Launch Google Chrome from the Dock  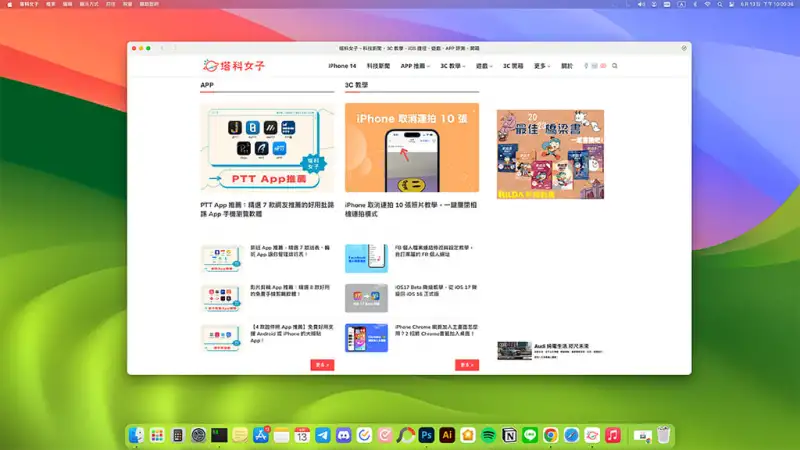point(551,435)
